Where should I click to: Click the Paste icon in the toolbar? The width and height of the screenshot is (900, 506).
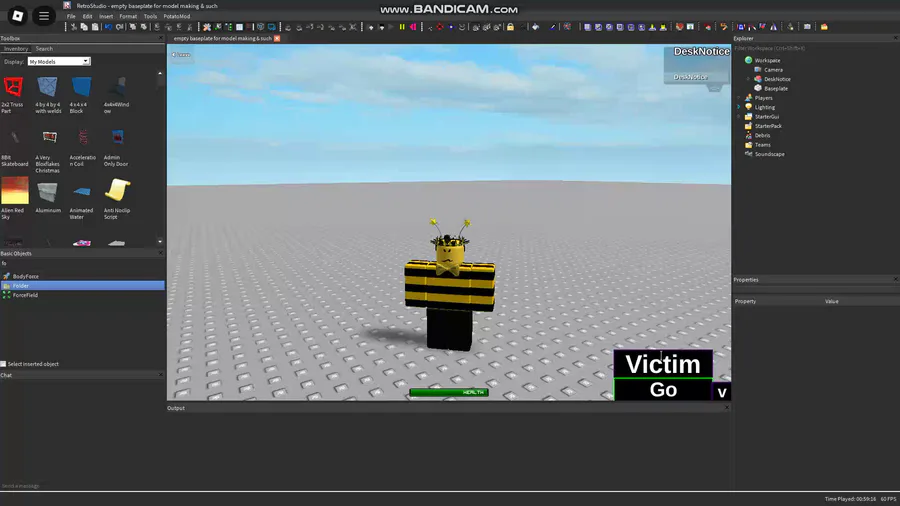95,27
